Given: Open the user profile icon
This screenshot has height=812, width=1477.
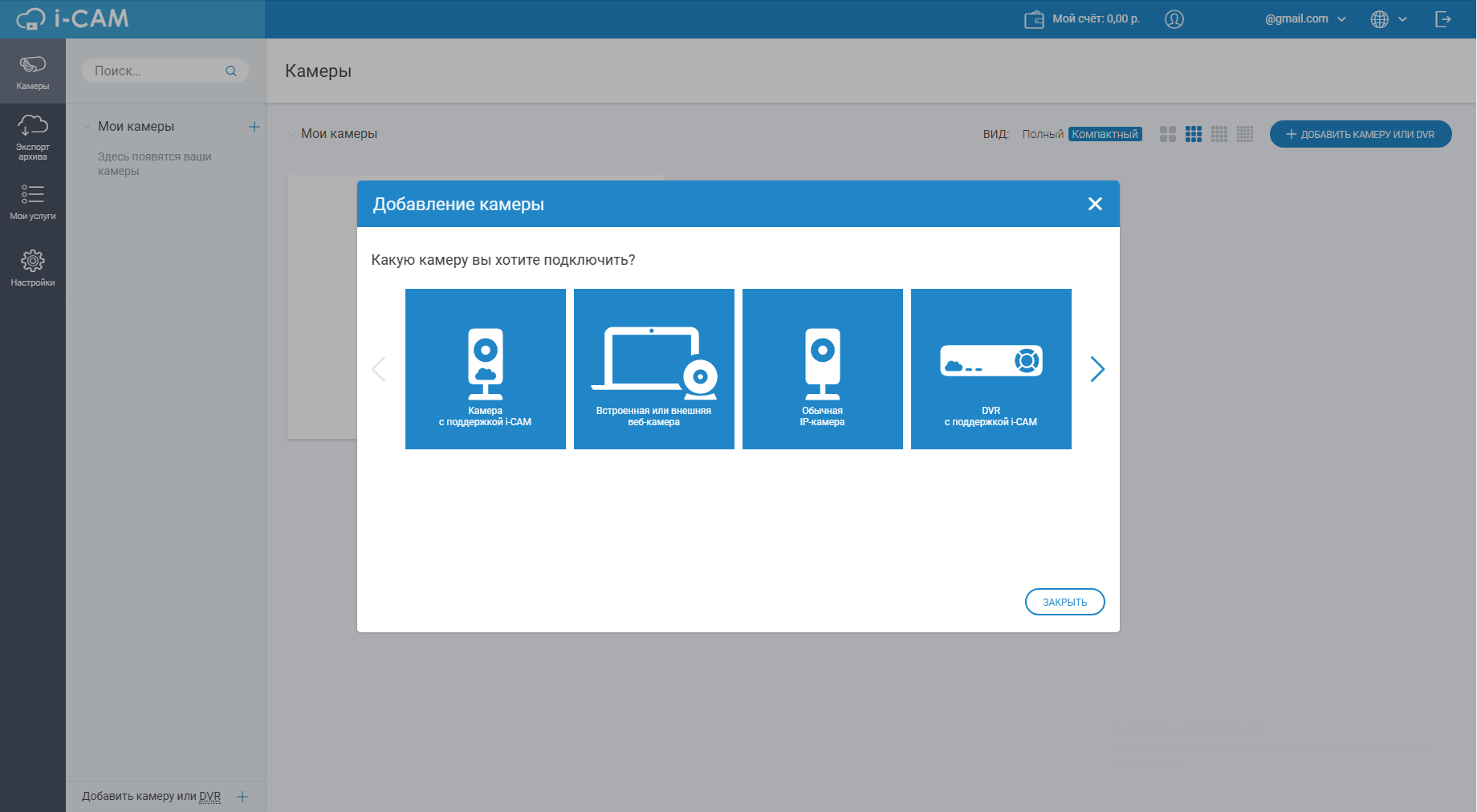Looking at the screenshot, I should coord(1174,19).
